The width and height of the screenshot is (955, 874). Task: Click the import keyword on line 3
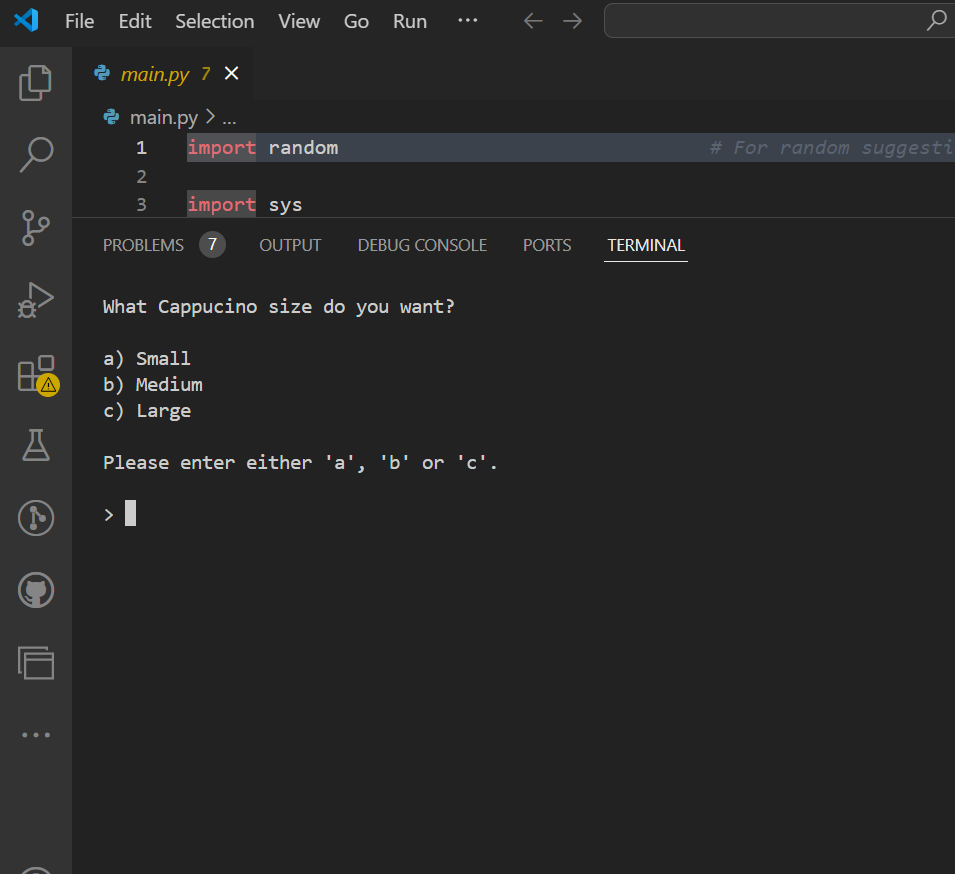(222, 205)
